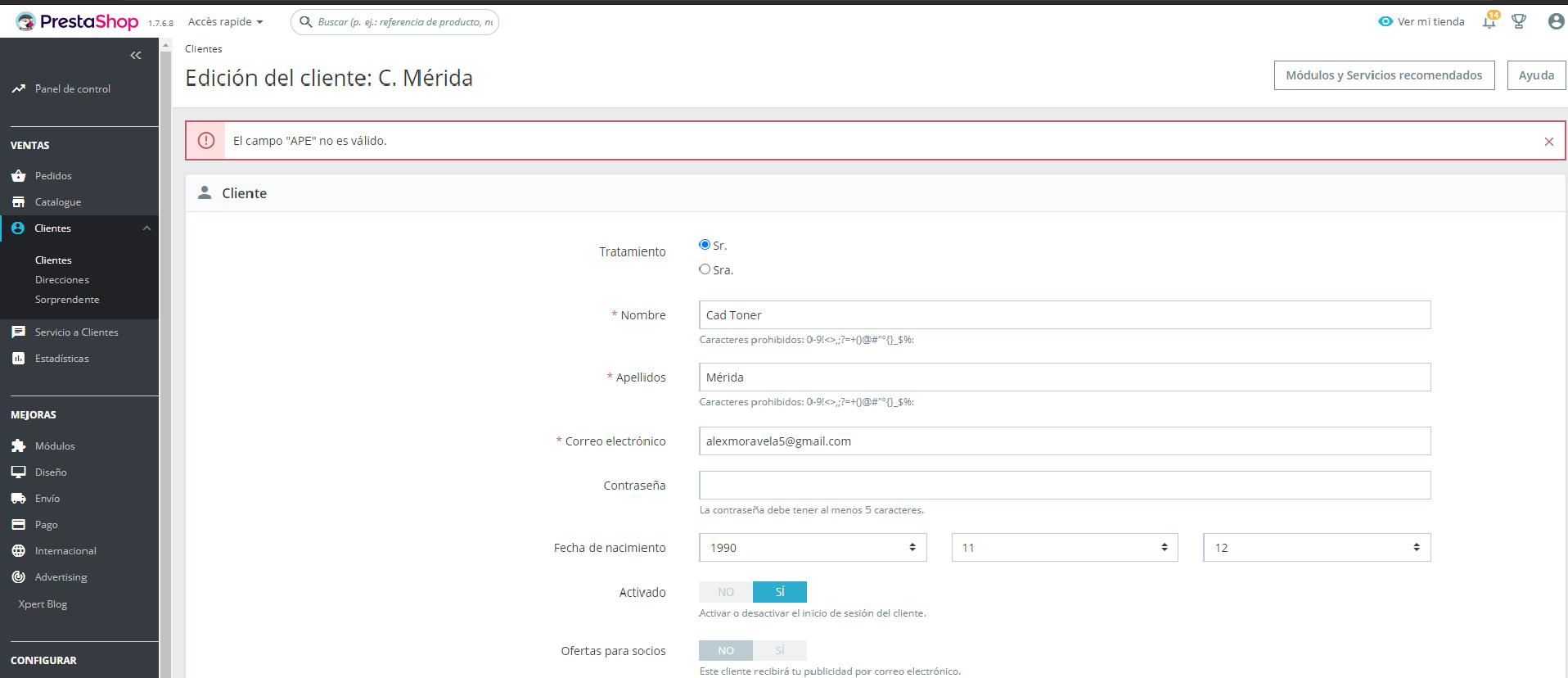Click the Cliente panel person icon
This screenshot has height=678, width=1568.
pyautogui.click(x=205, y=192)
